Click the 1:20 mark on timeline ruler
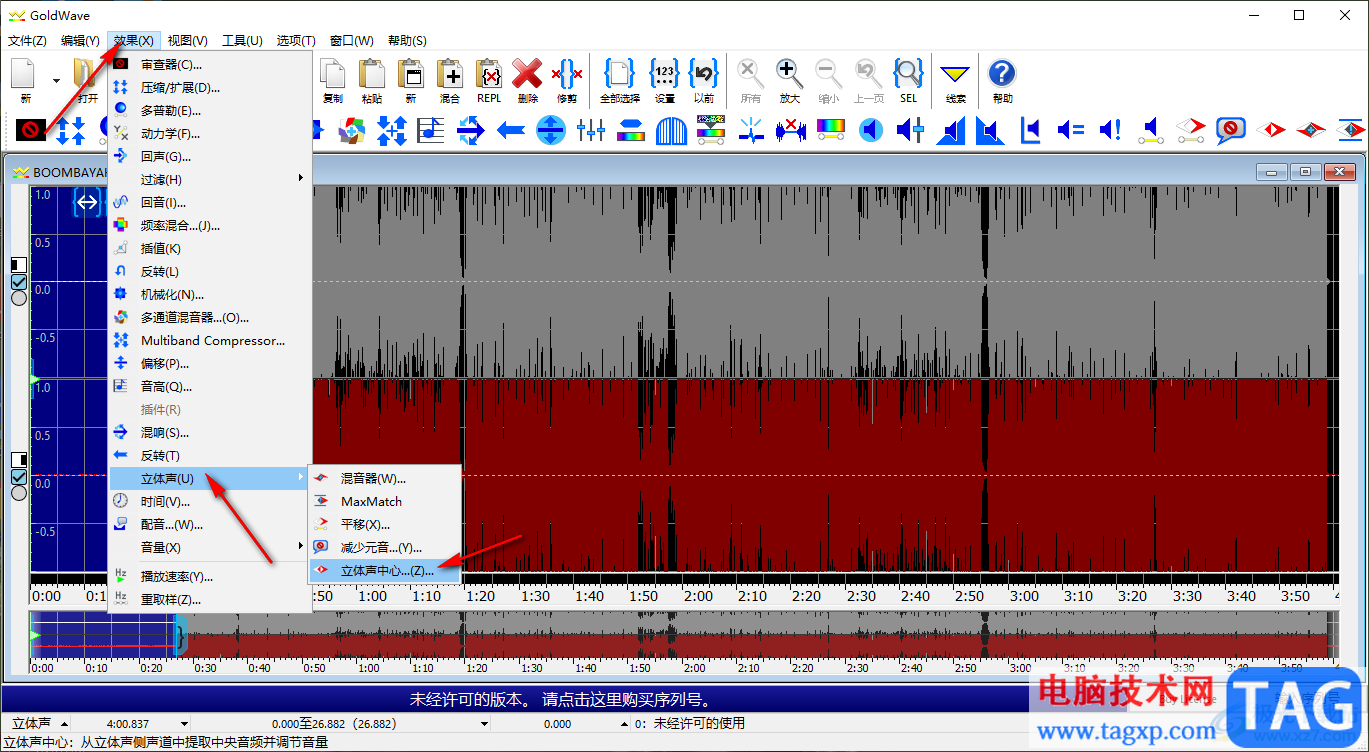Image resolution: width=1369 pixels, height=752 pixels. [482, 596]
